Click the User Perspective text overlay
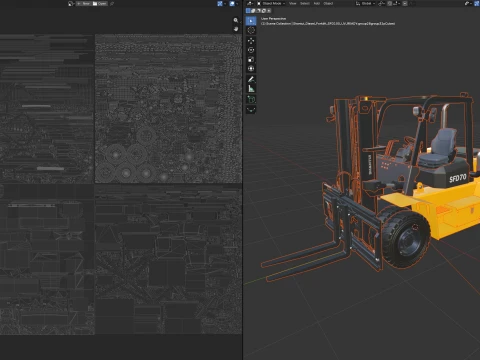 273,19
